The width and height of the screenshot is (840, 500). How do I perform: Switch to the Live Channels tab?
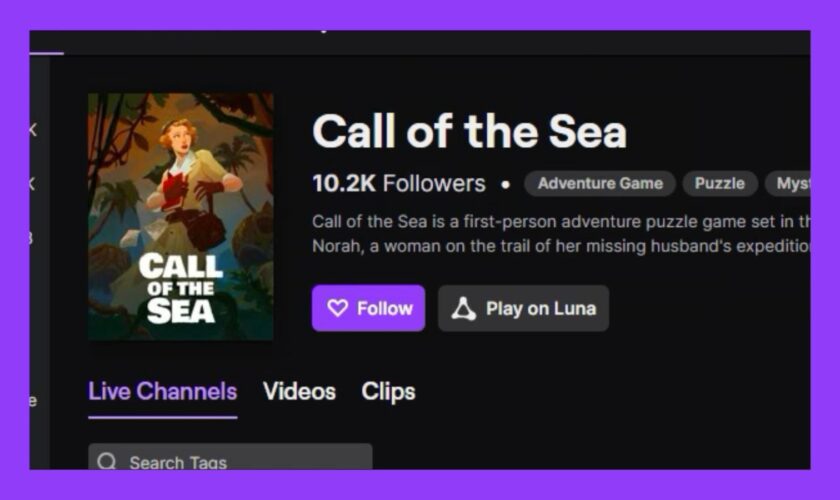162,391
